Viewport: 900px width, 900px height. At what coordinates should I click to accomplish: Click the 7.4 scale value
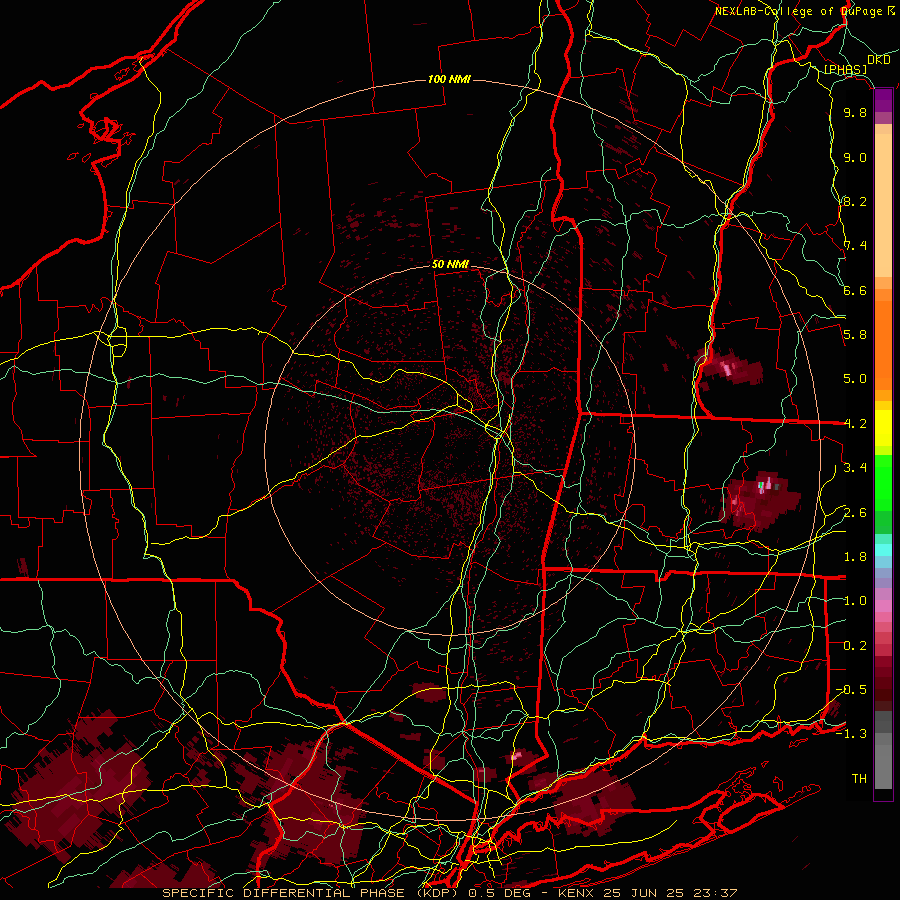(x=855, y=246)
